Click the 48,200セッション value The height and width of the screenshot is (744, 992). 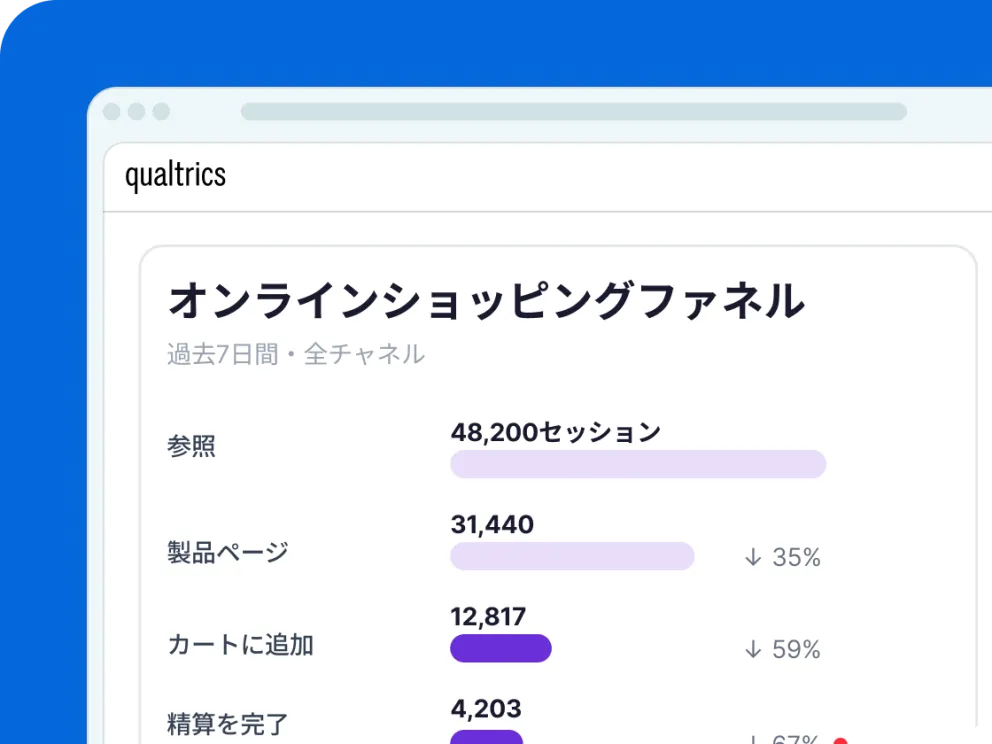555,432
